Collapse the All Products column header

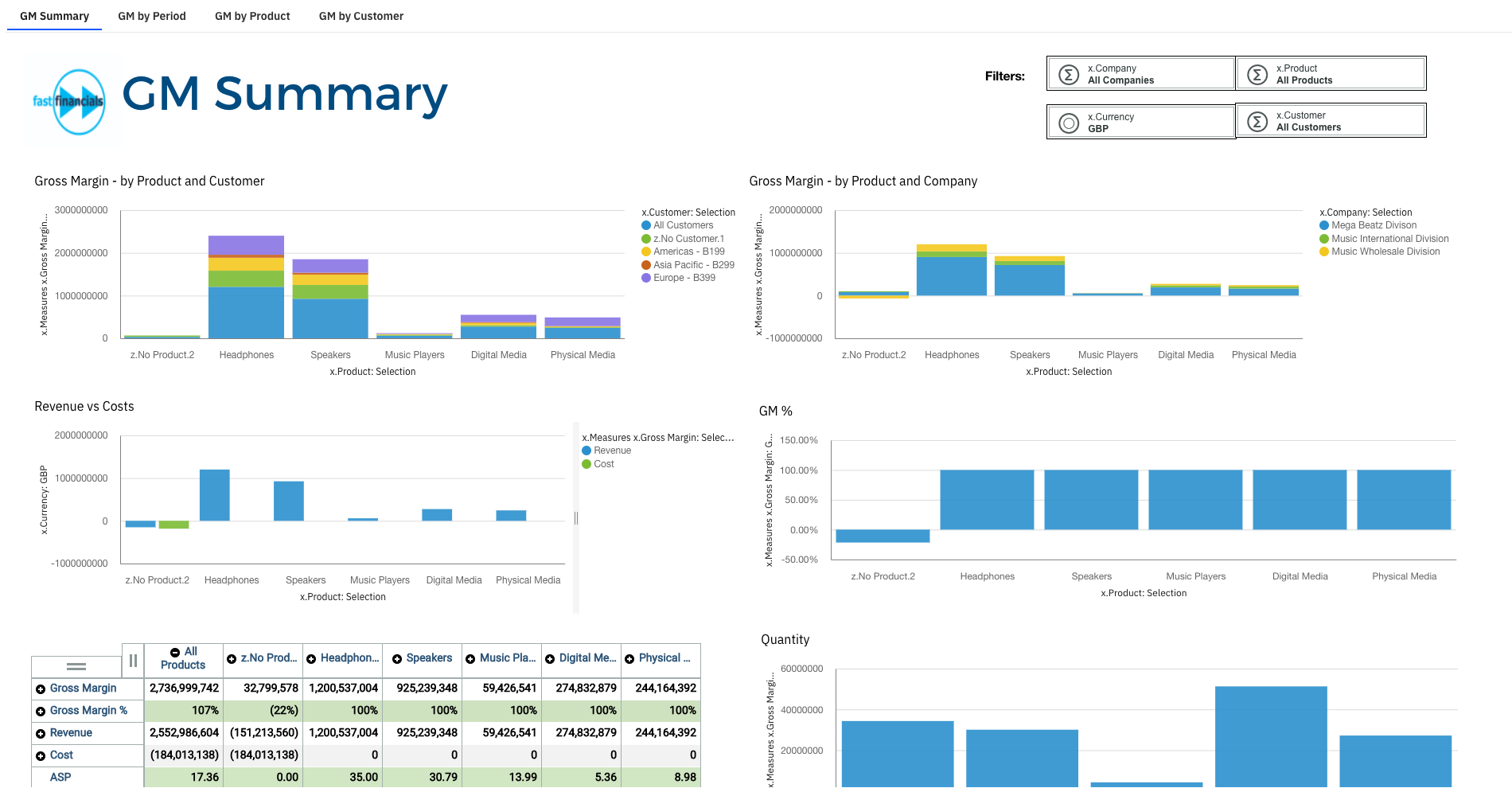(x=175, y=652)
